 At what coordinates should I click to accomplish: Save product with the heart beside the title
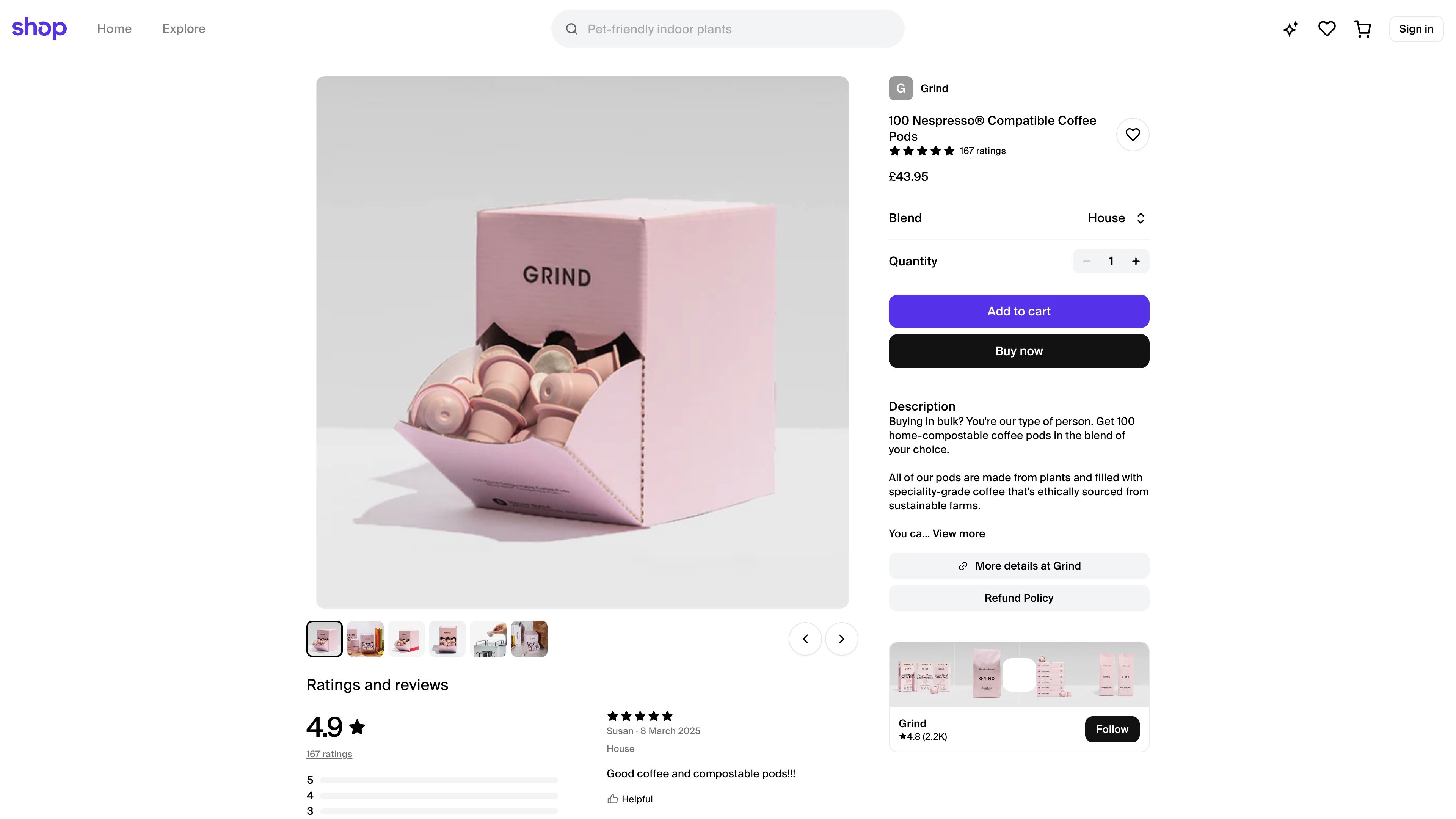point(1133,134)
